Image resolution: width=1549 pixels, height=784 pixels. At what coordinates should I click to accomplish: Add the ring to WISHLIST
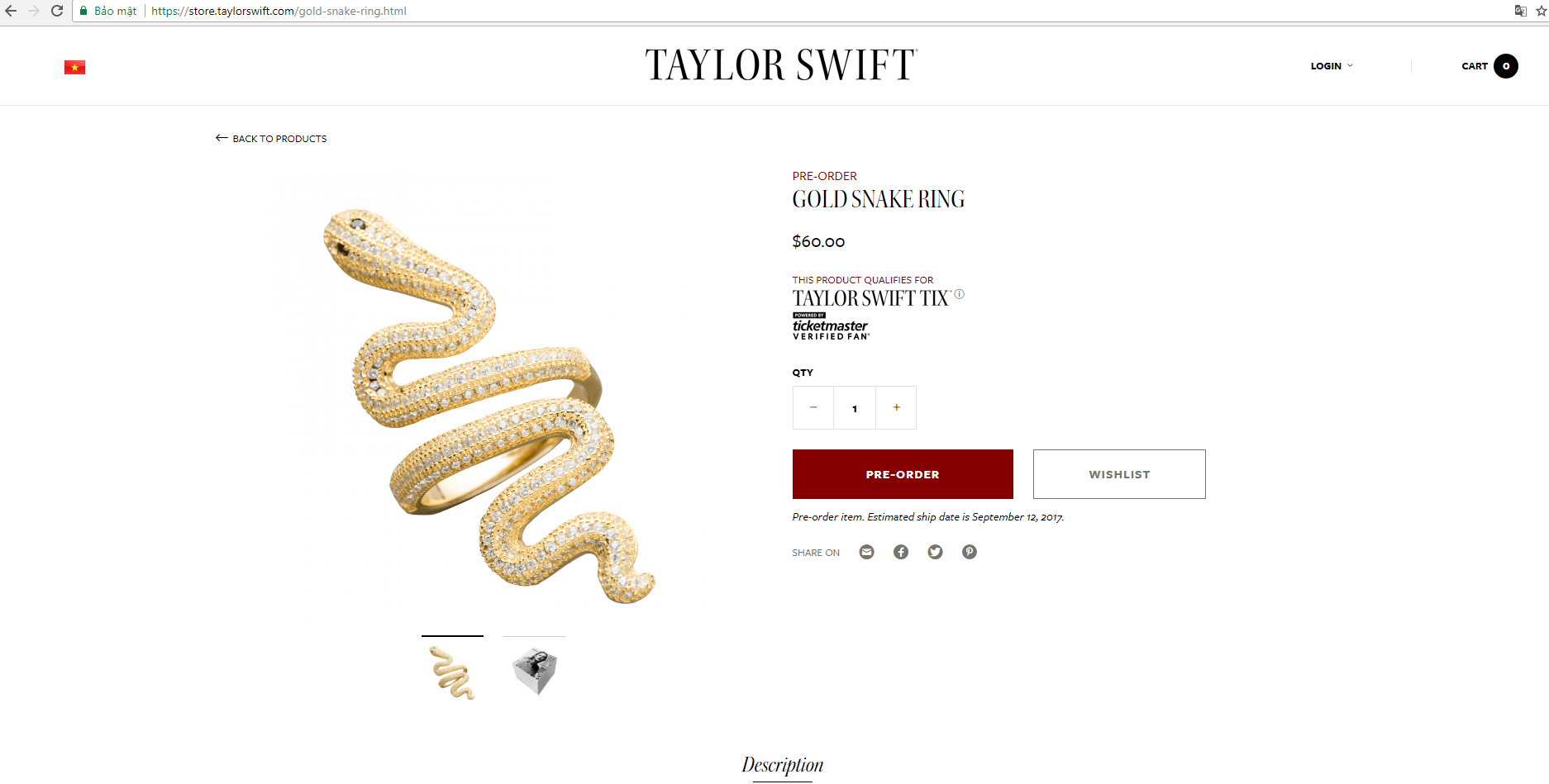click(x=1119, y=474)
